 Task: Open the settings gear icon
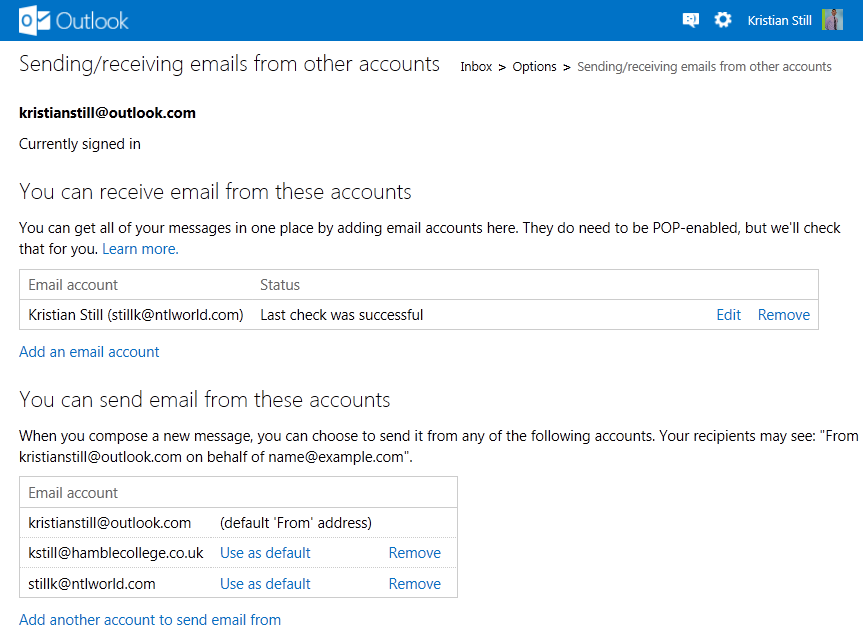[723, 20]
